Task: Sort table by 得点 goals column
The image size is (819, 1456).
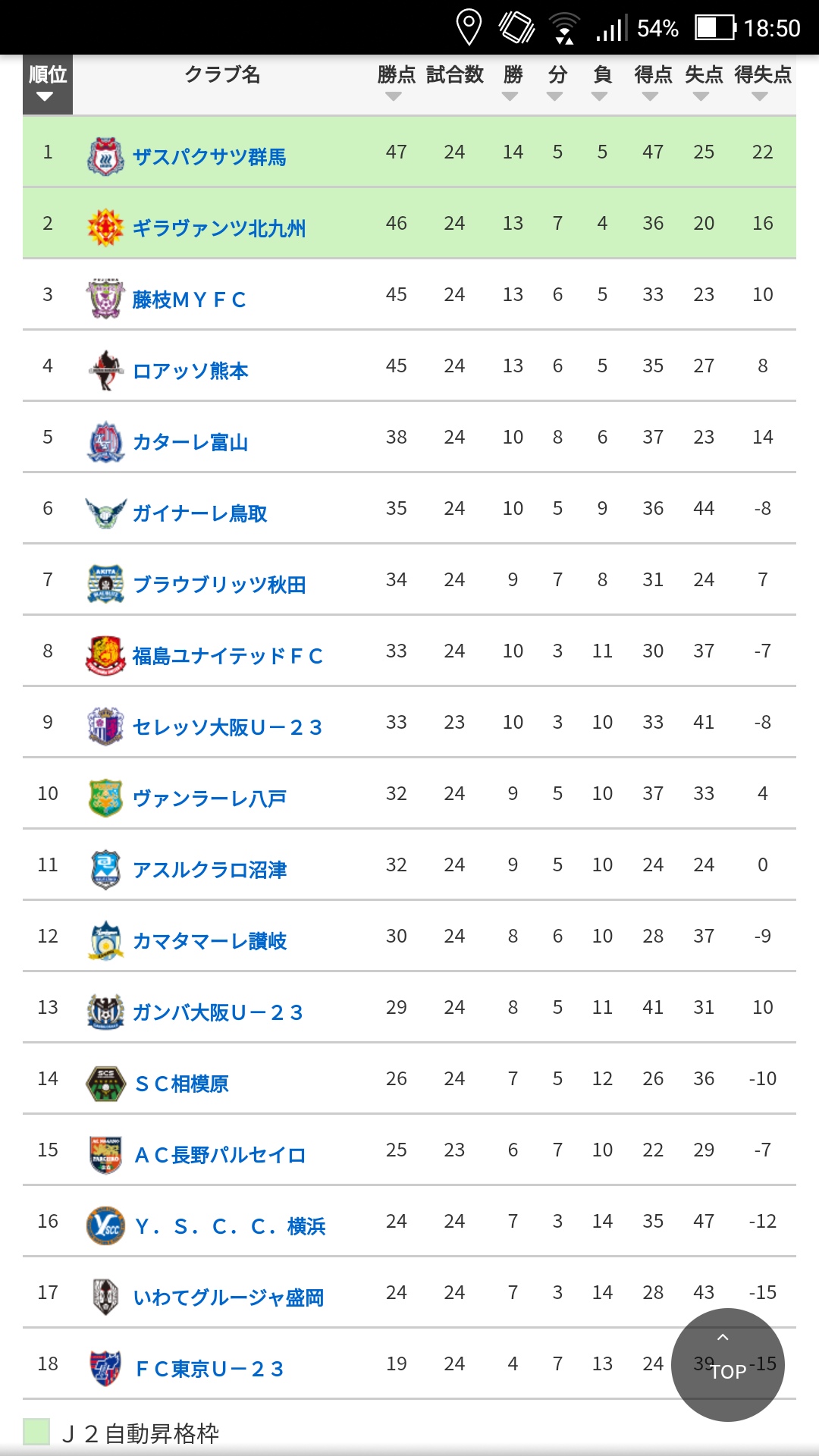Action: 651,83
